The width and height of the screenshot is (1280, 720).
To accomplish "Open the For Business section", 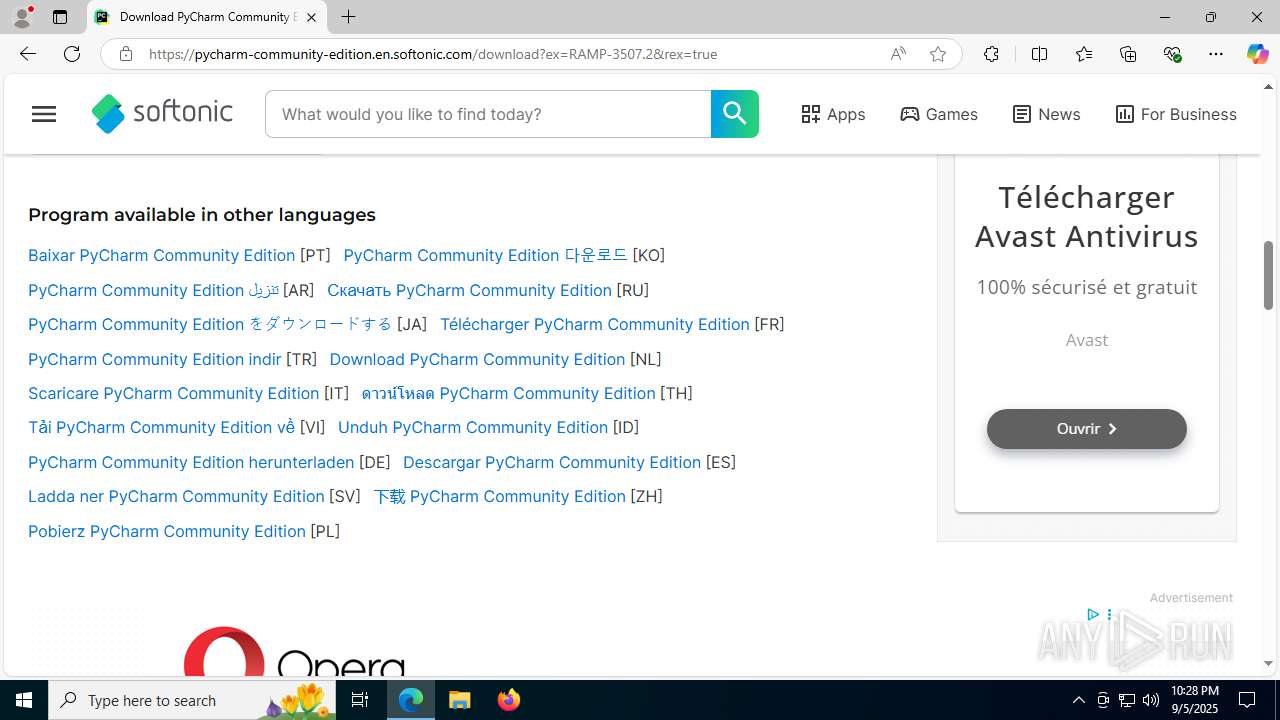I will point(1176,114).
